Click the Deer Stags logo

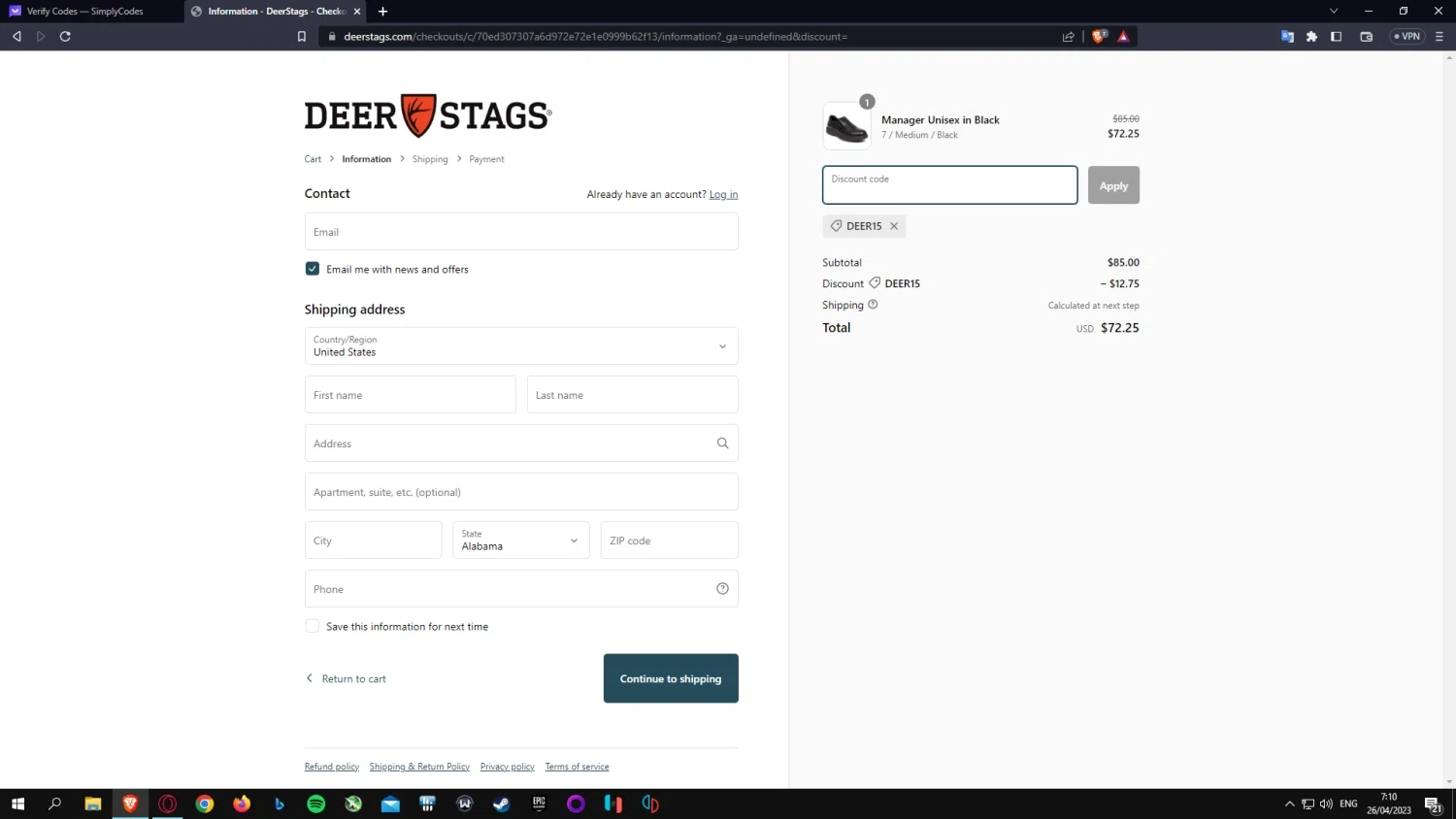click(428, 115)
